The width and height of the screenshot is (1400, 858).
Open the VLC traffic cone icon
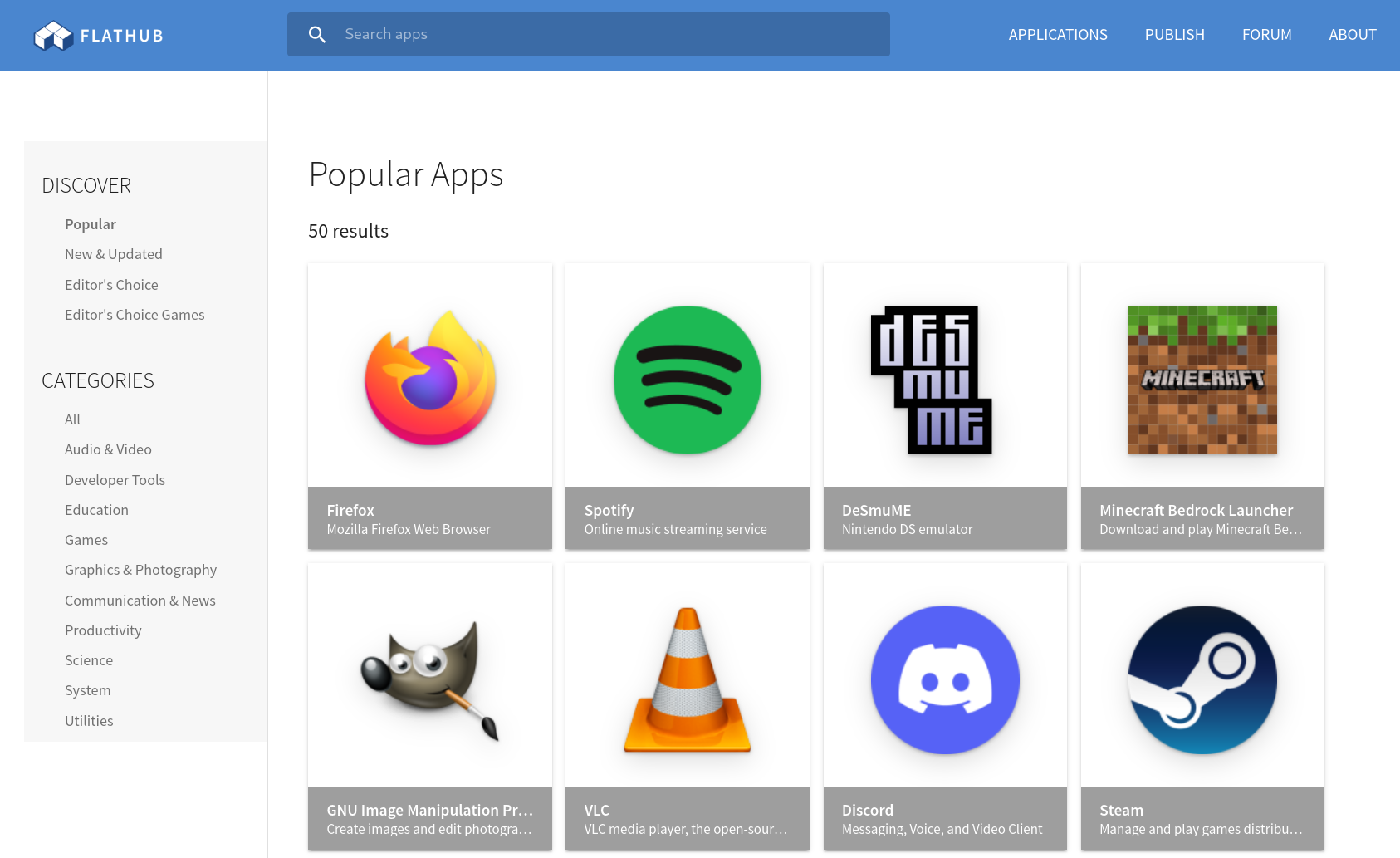click(688, 679)
